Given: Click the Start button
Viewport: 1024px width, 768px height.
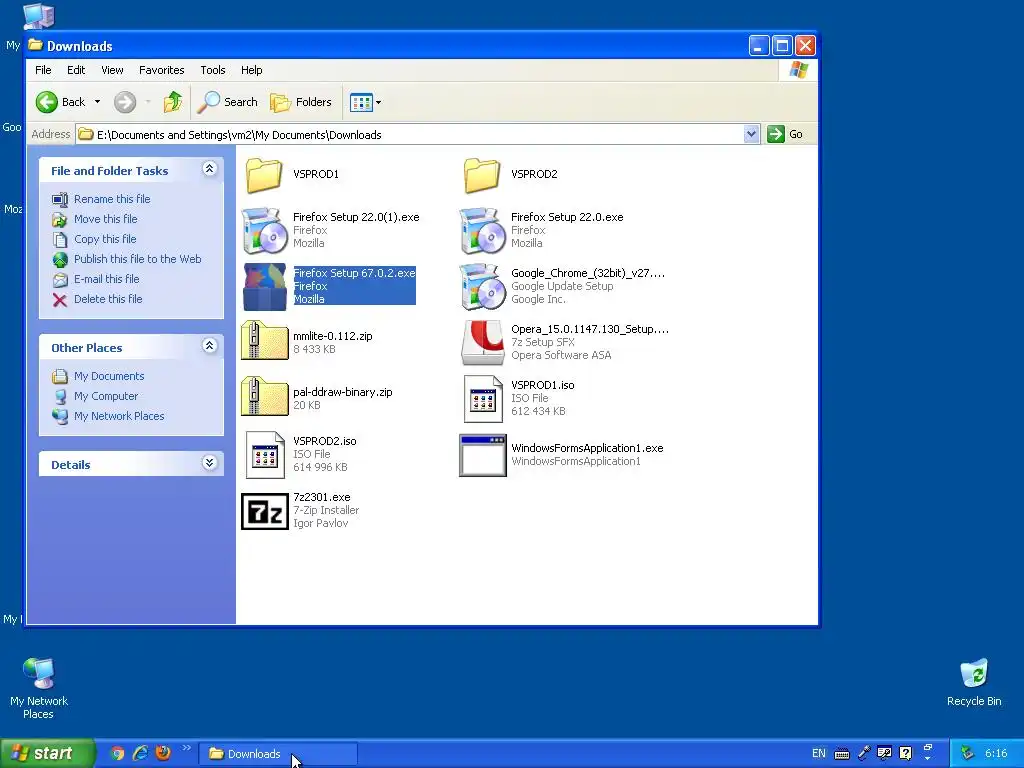Looking at the screenshot, I should 47,753.
